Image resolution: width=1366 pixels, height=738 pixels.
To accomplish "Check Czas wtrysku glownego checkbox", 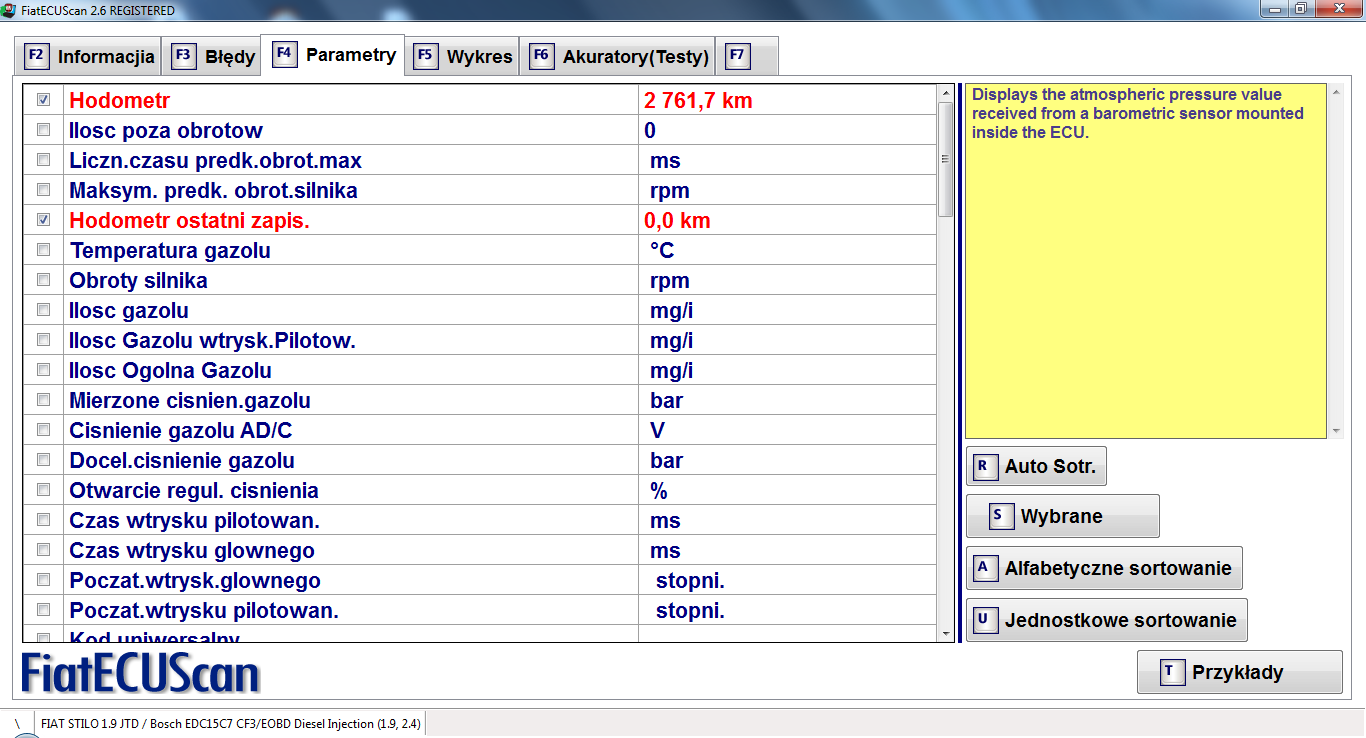I will click(43, 550).
